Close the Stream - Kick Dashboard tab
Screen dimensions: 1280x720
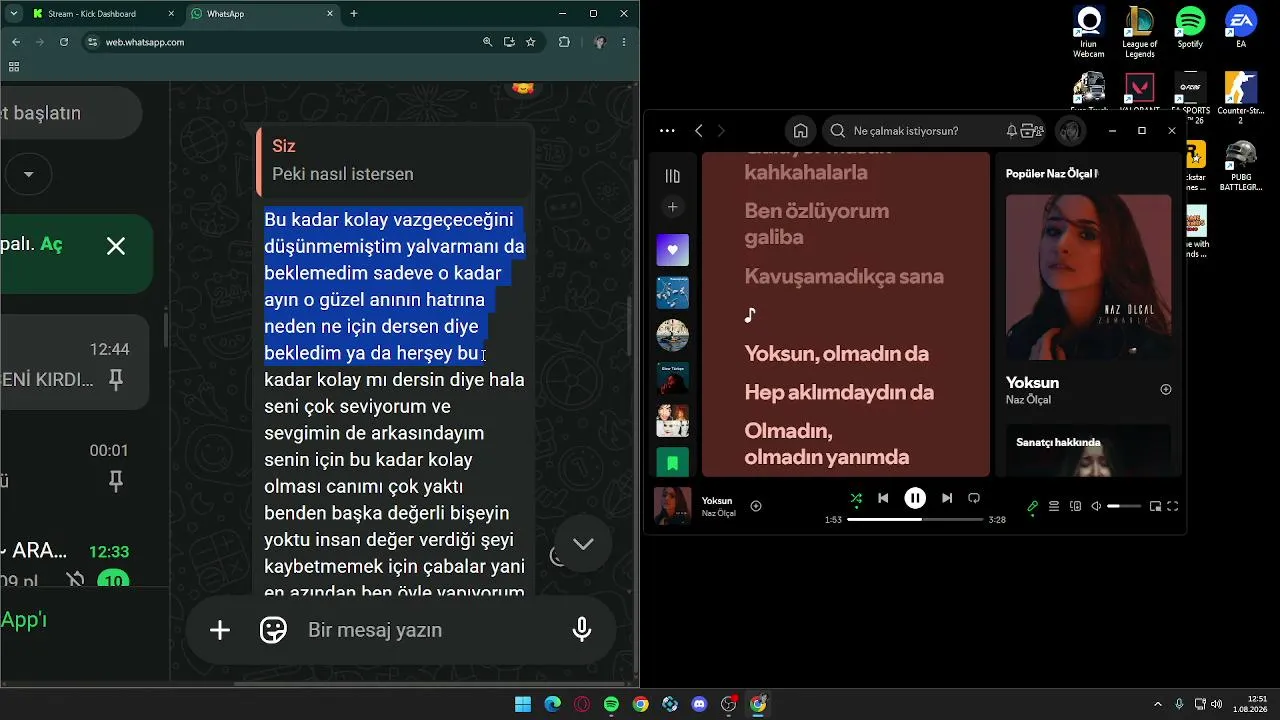(x=169, y=14)
